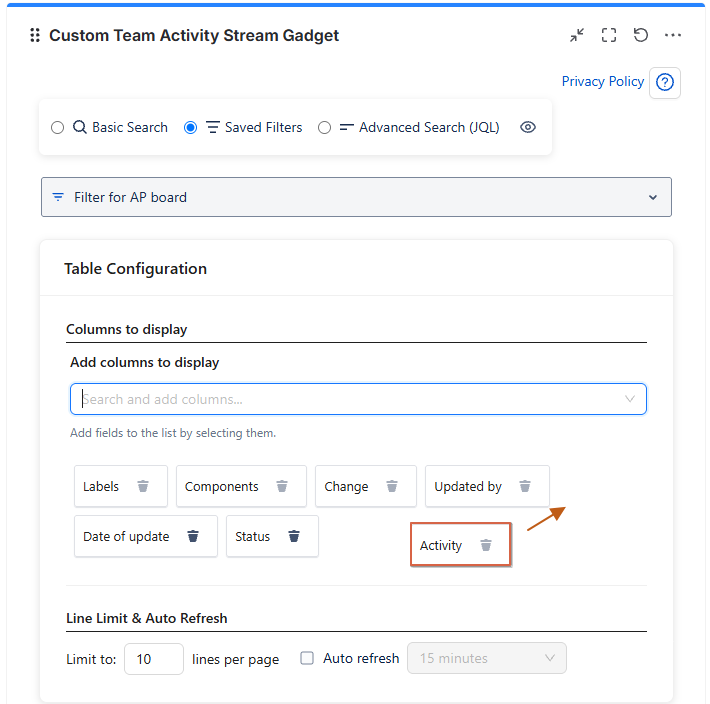Viewport: 710px width, 704px height.
Task: Open the 15 minutes refresh interval dropdown
Action: point(487,658)
